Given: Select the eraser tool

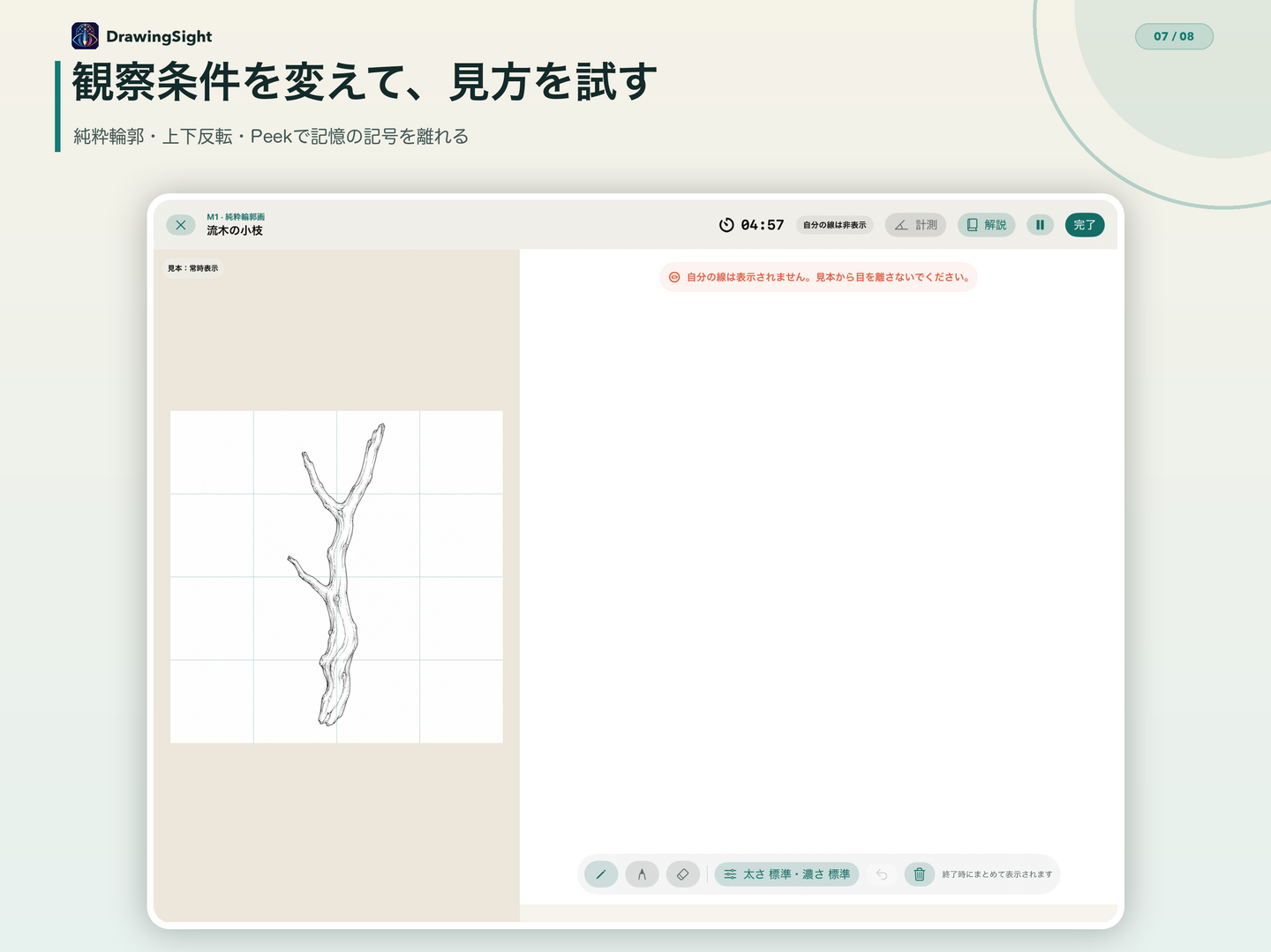Looking at the screenshot, I should [682, 874].
